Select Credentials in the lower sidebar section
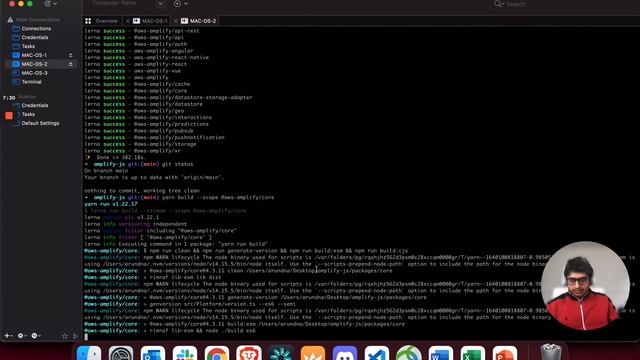Image resolution: width=640 pixels, height=360 pixels. [35, 105]
